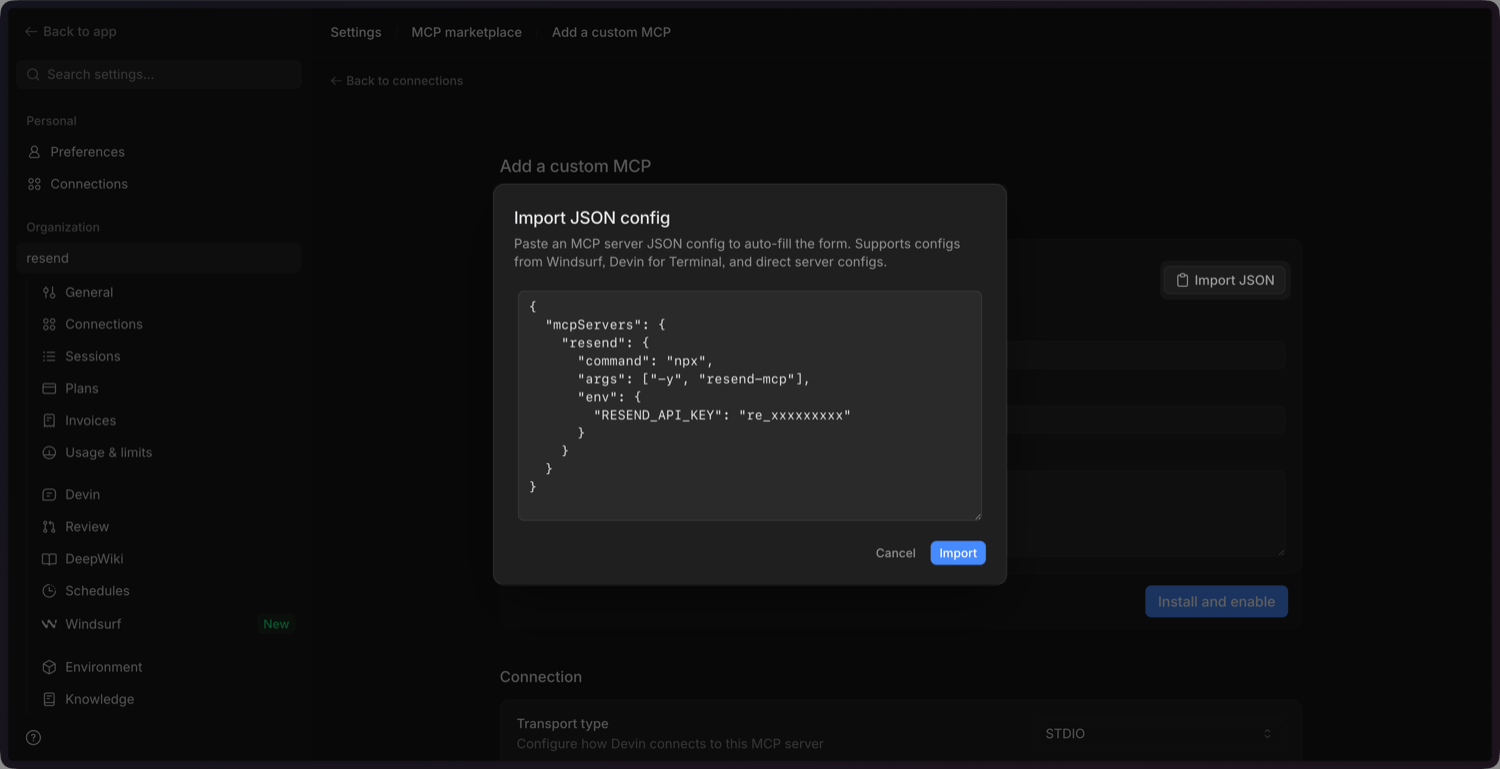
Task: Click Install and enable button
Action: click(1216, 601)
